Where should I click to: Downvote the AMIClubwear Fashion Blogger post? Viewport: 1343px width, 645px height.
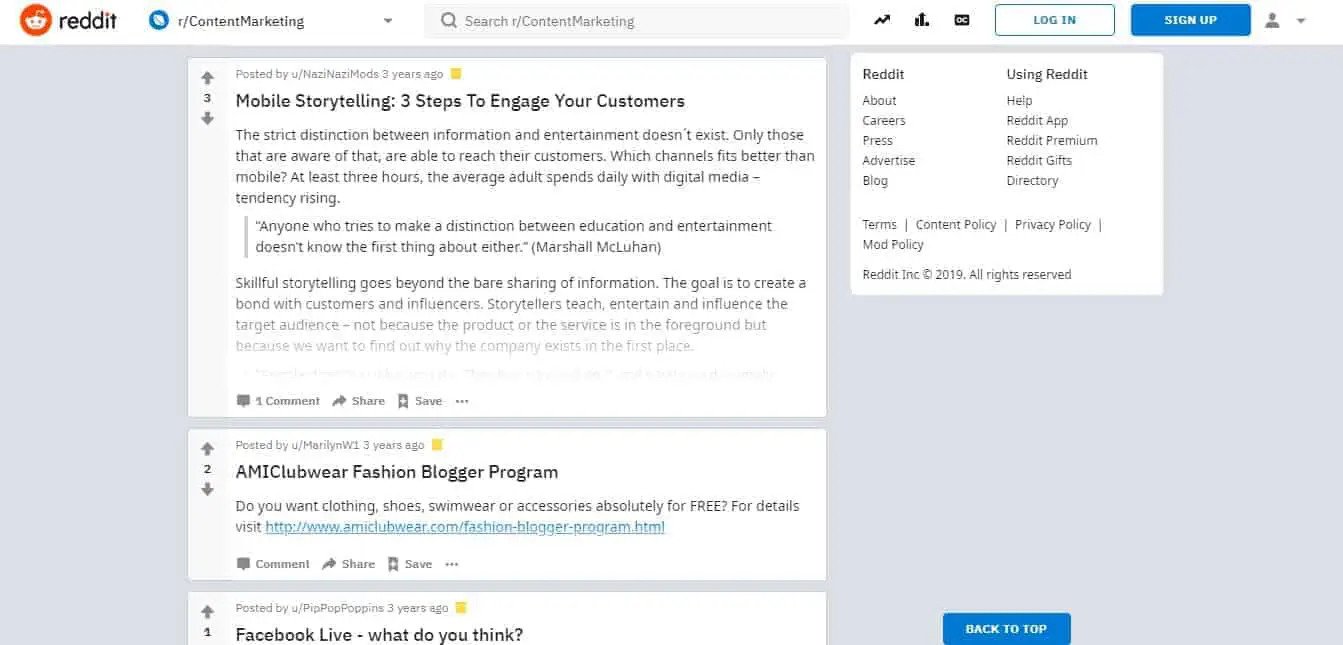point(207,489)
